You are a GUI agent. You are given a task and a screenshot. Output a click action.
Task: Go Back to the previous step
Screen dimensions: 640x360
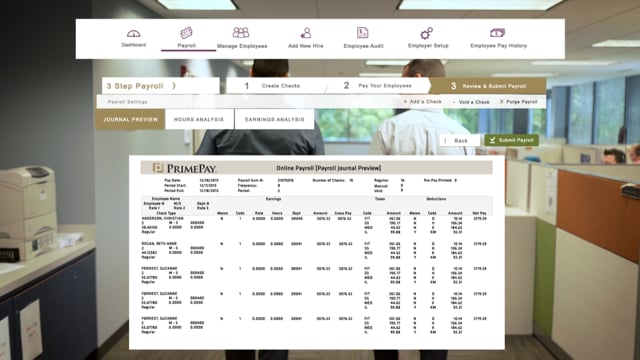pyautogui.click(x=460, y=140)
